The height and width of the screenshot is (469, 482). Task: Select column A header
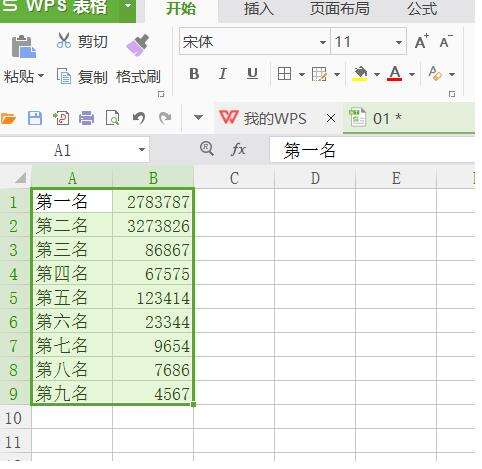pos(72,178)
